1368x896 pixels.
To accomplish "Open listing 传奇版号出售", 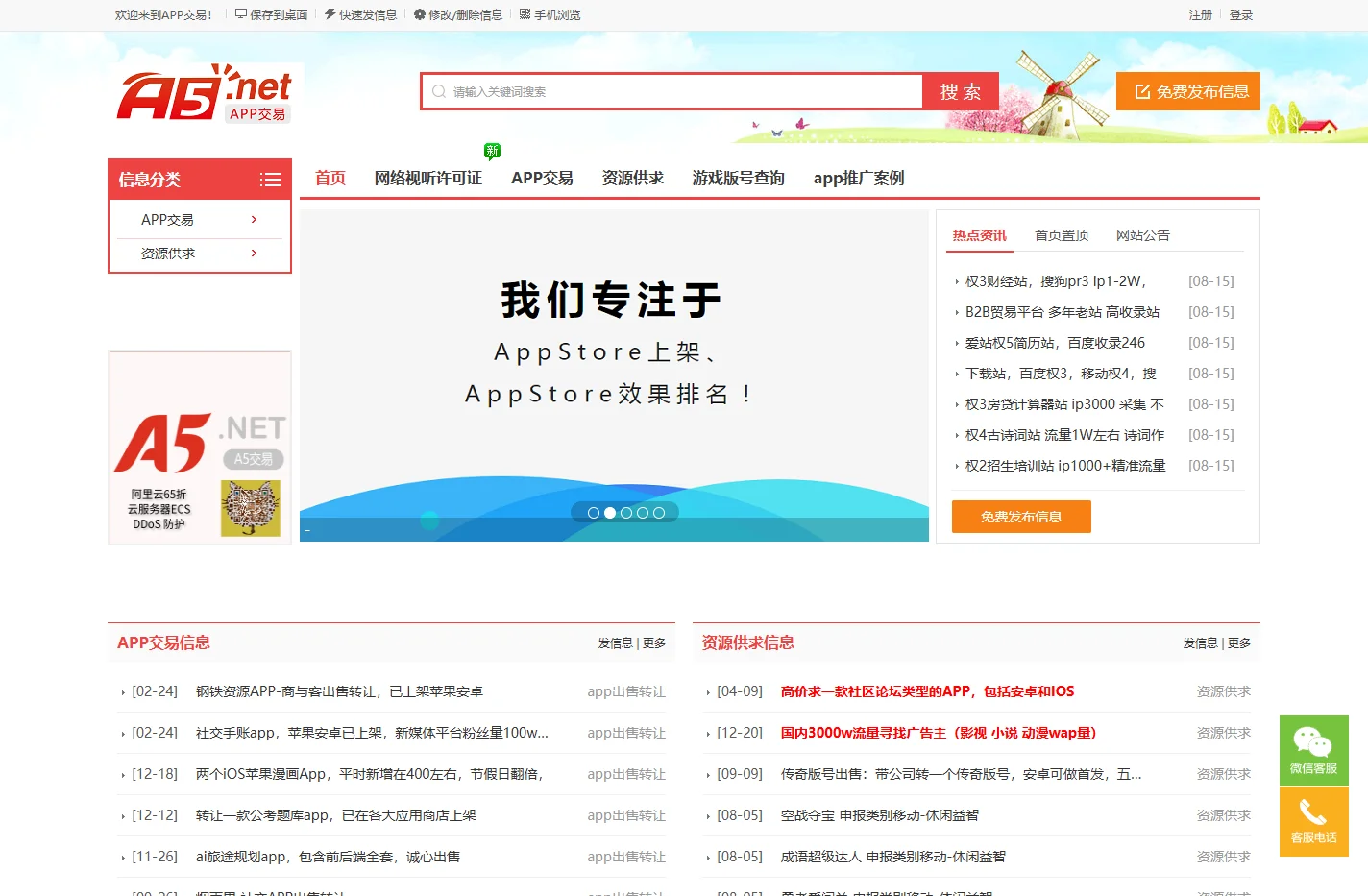I will coord(961,774).
